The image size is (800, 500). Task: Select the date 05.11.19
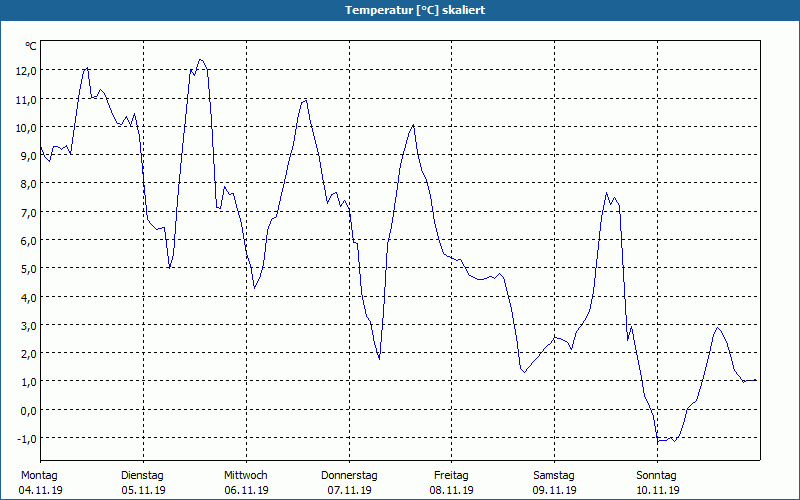[x=143, y=490]
